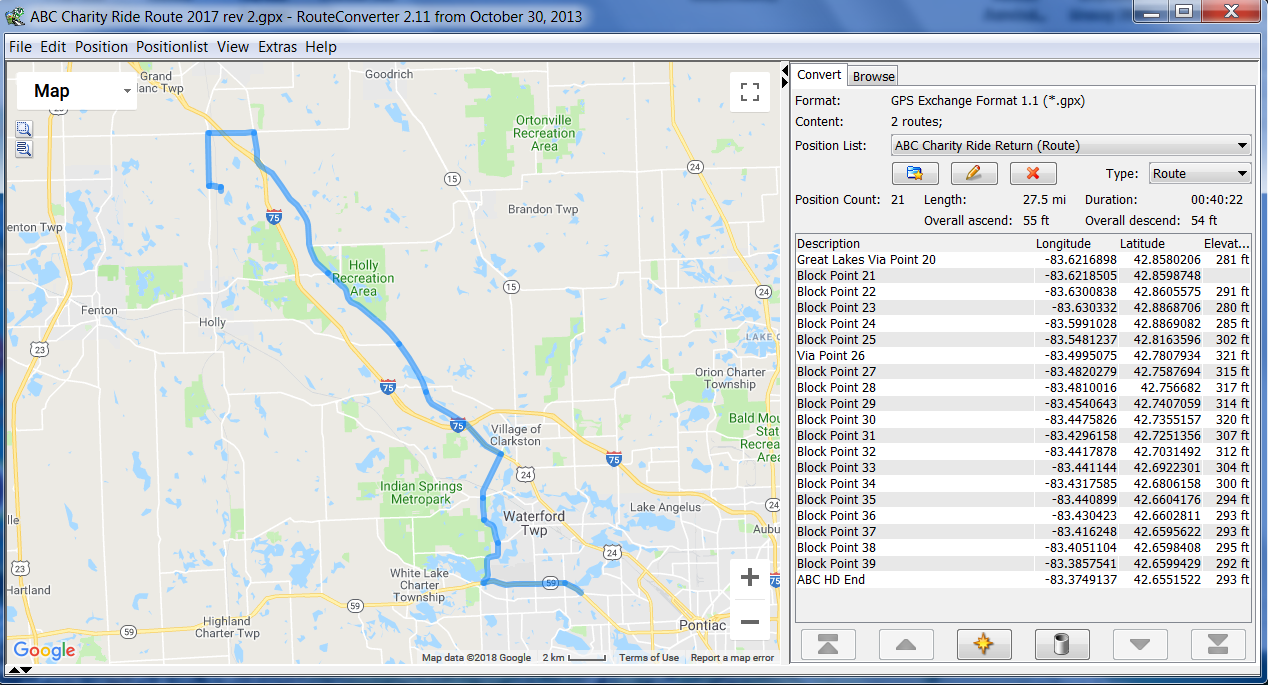Open the Map type dropdown

(76, 91)
